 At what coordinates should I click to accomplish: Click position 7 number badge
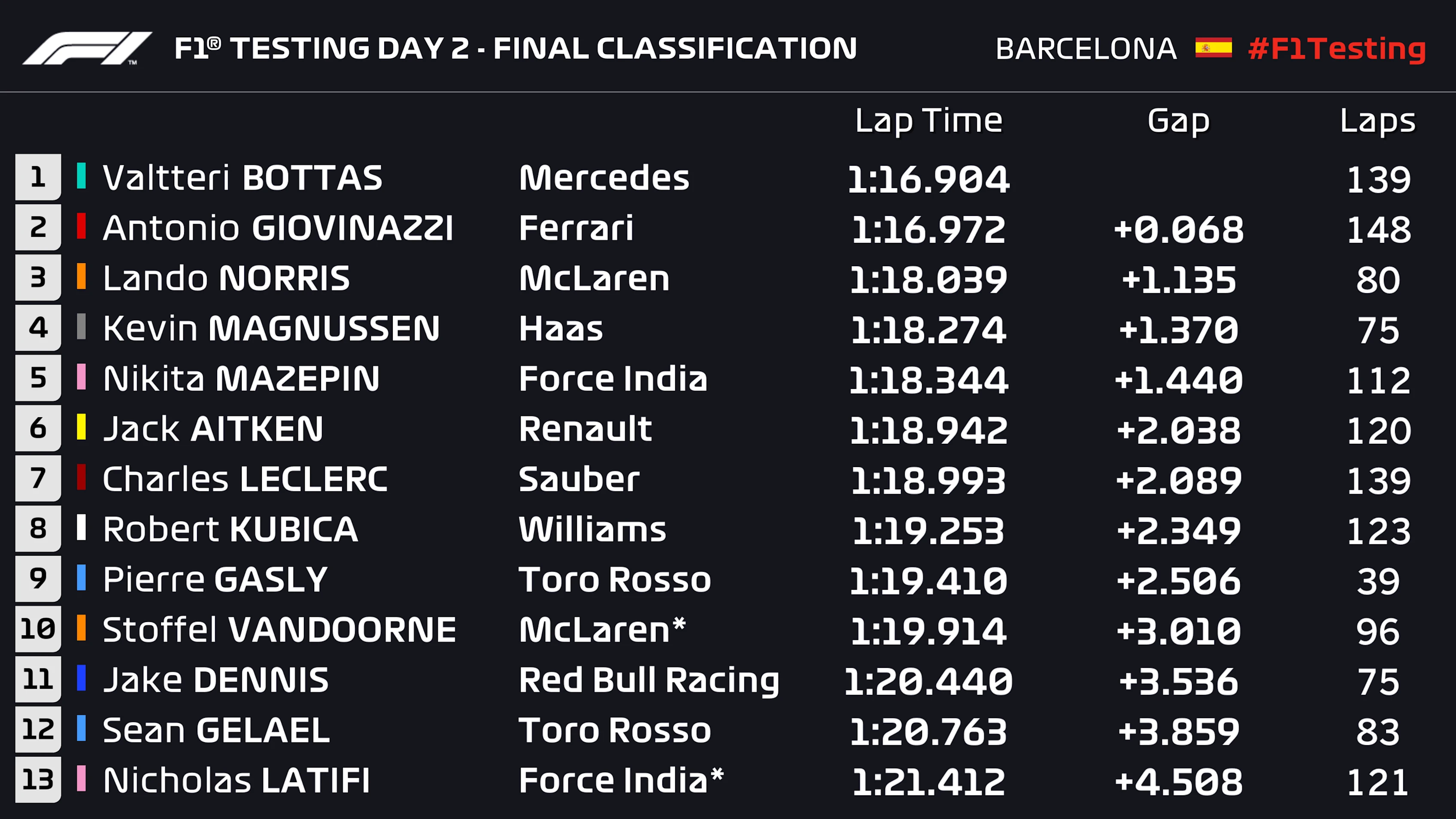pyautogui.click(x=38, y=478)
